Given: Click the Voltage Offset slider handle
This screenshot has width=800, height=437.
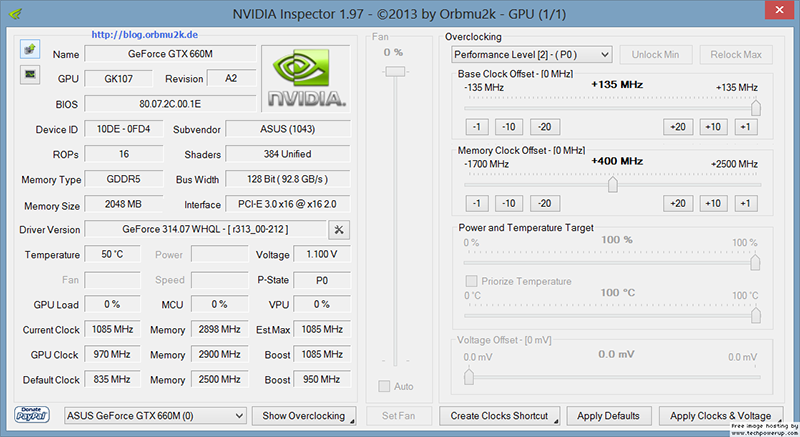Looking at the screenshot, I should tap(469, 377).
